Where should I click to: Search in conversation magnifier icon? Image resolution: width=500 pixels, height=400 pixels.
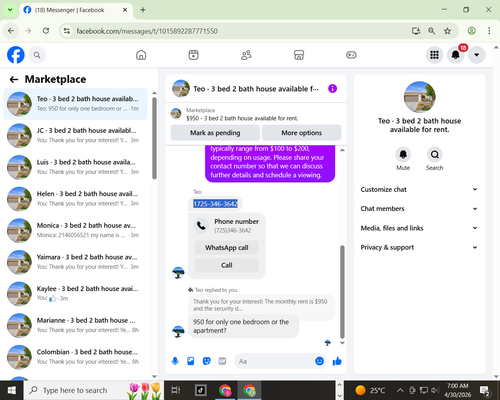(435, 155)
